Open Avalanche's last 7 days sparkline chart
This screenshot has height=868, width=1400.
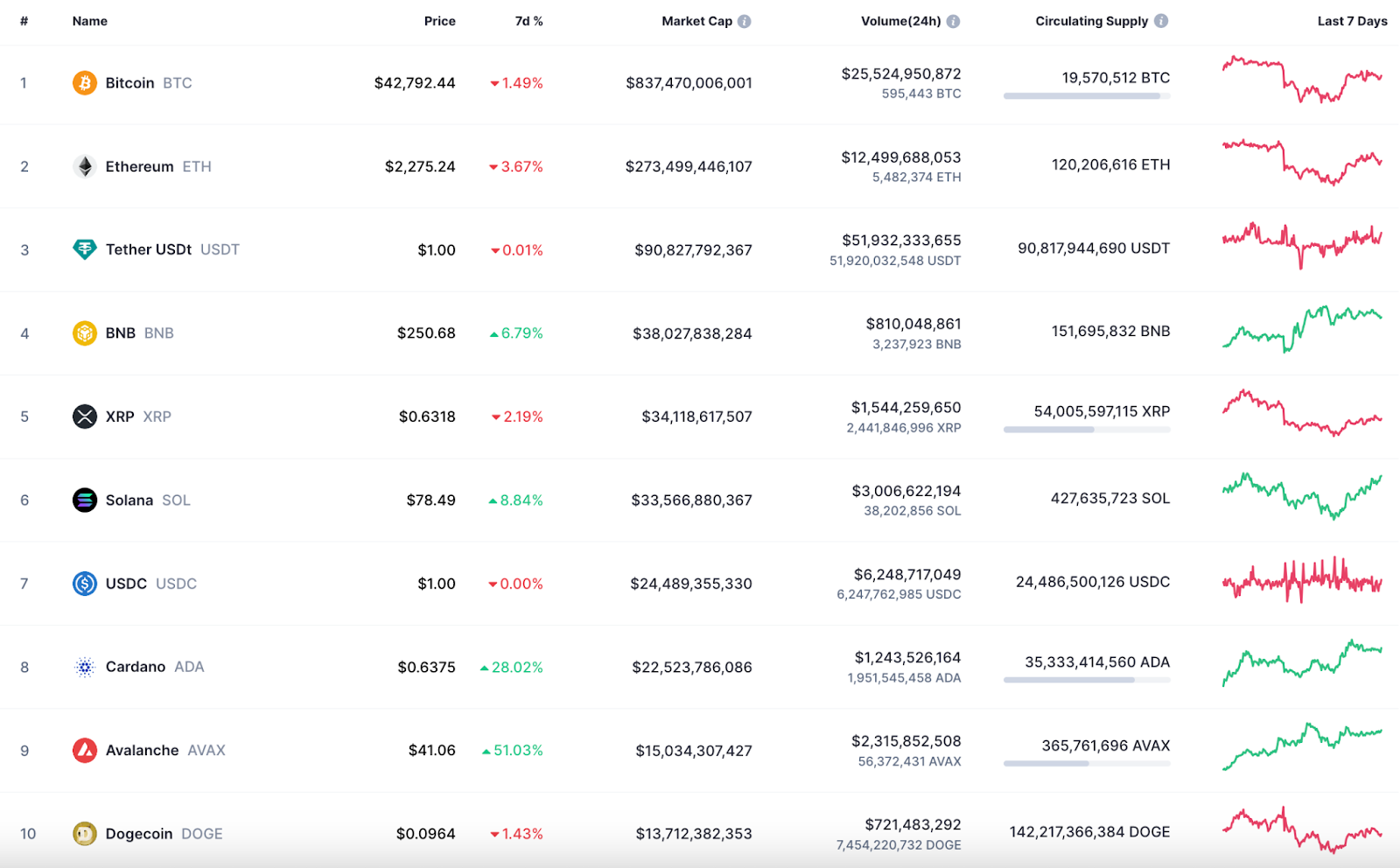pyautogui.click(x=1302, y=746)
